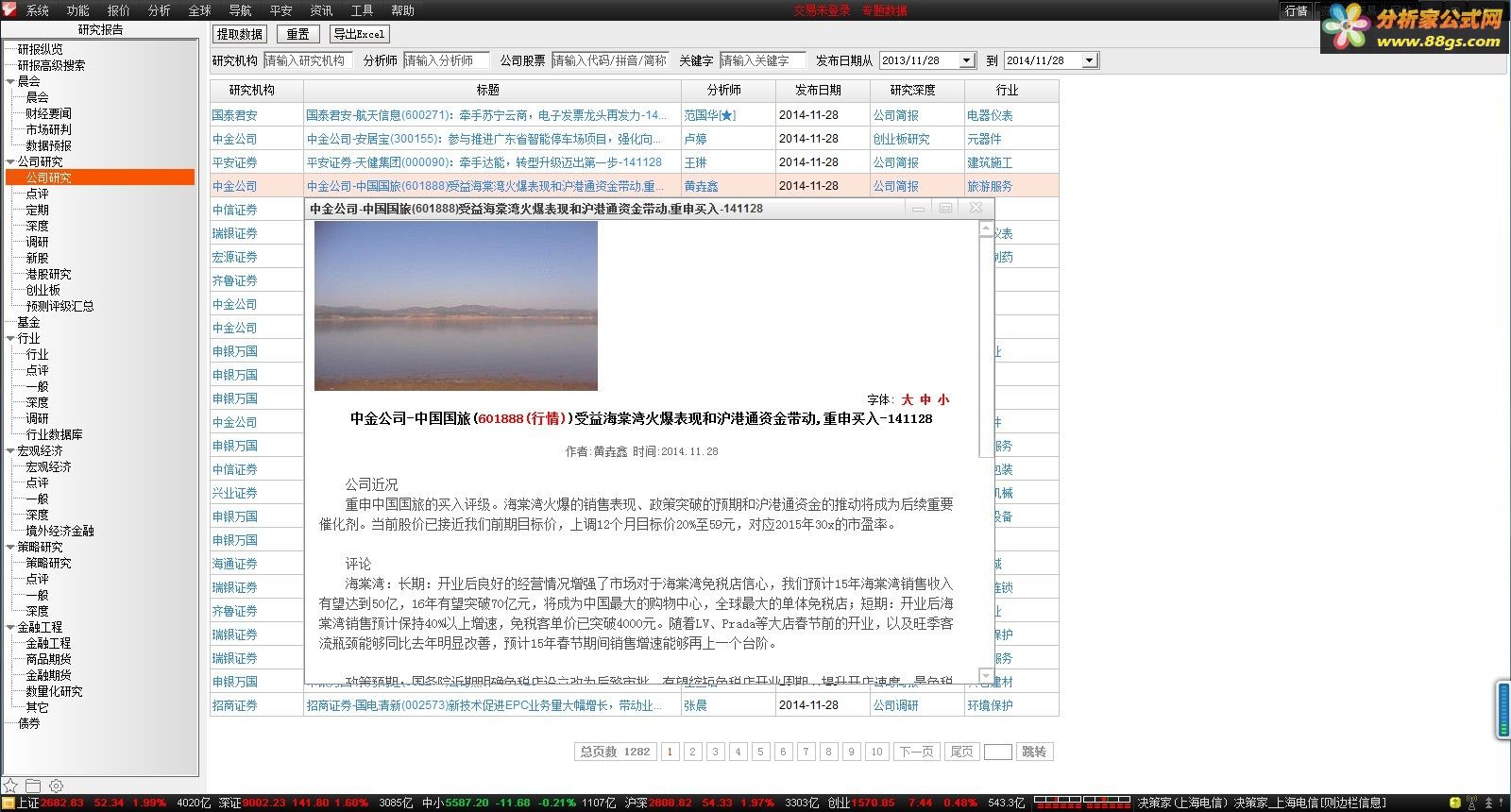Click the scroll-down arrow of the report popup
The height and width of the screenshot is (812, 1511).
coord(987,676)
